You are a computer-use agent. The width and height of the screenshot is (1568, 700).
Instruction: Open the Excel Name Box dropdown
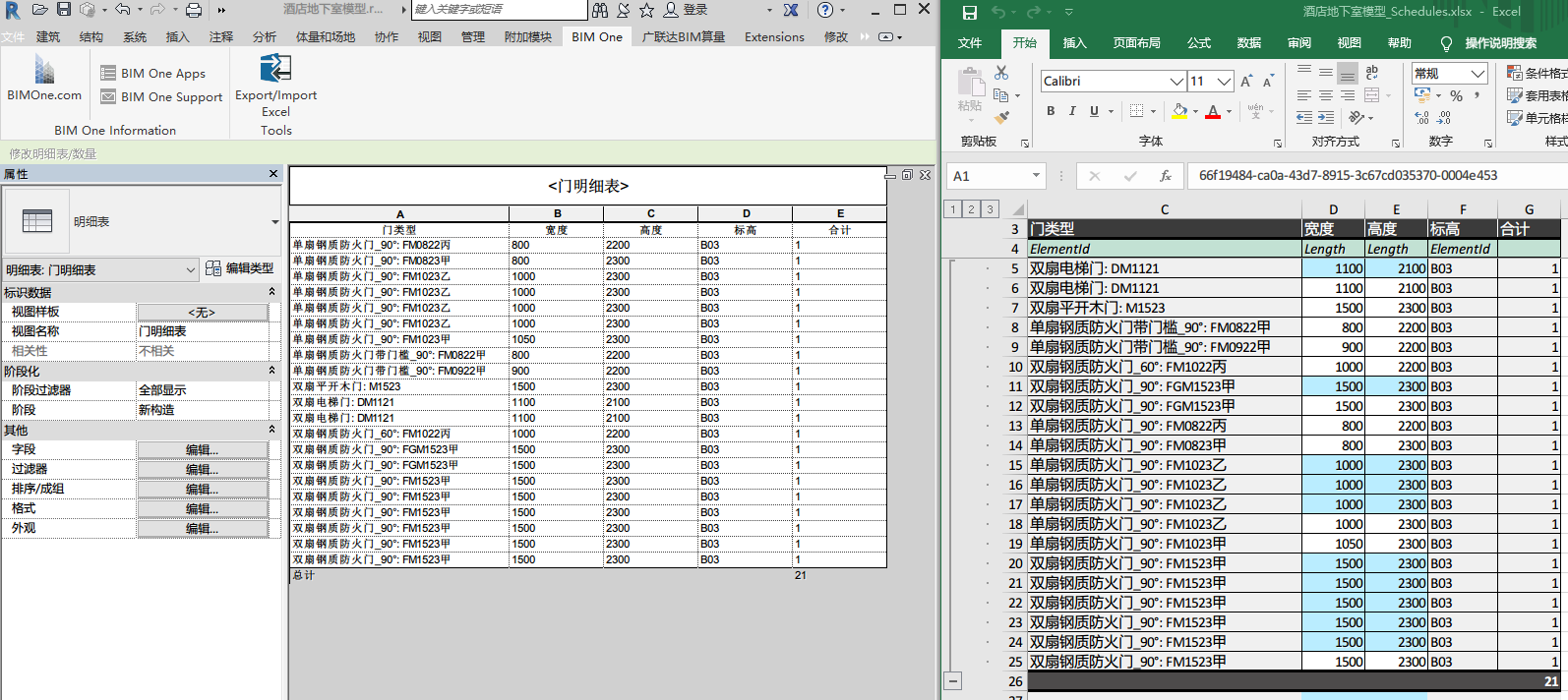pos(1036,176)
